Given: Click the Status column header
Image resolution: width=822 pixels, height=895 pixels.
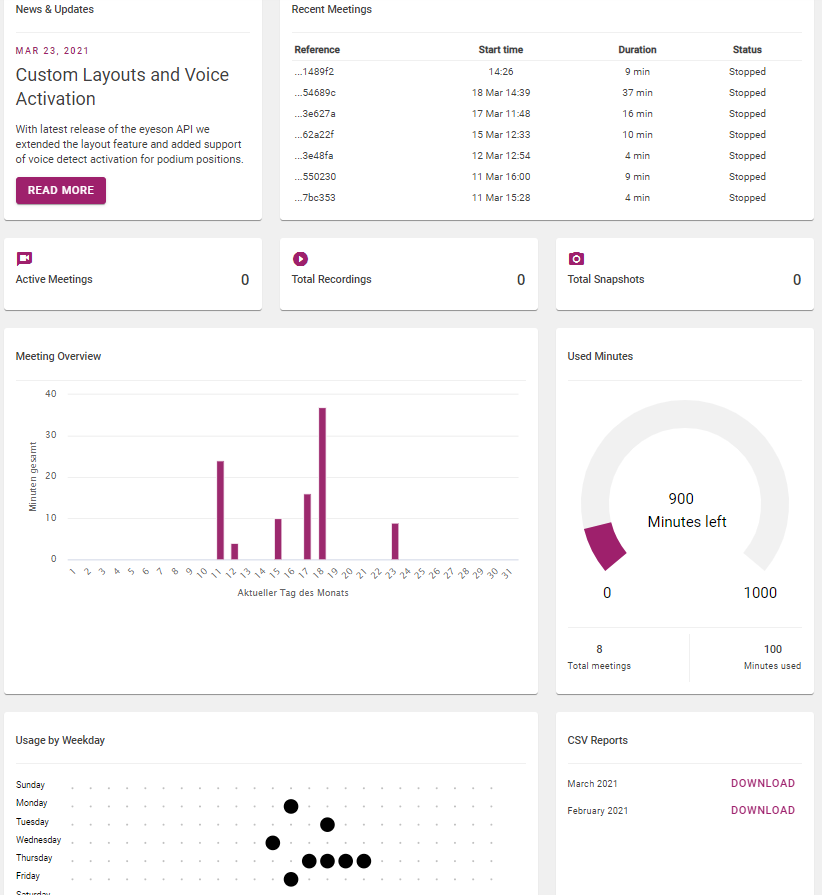Looking at the screenshot, I should click(x=747, y=49).
